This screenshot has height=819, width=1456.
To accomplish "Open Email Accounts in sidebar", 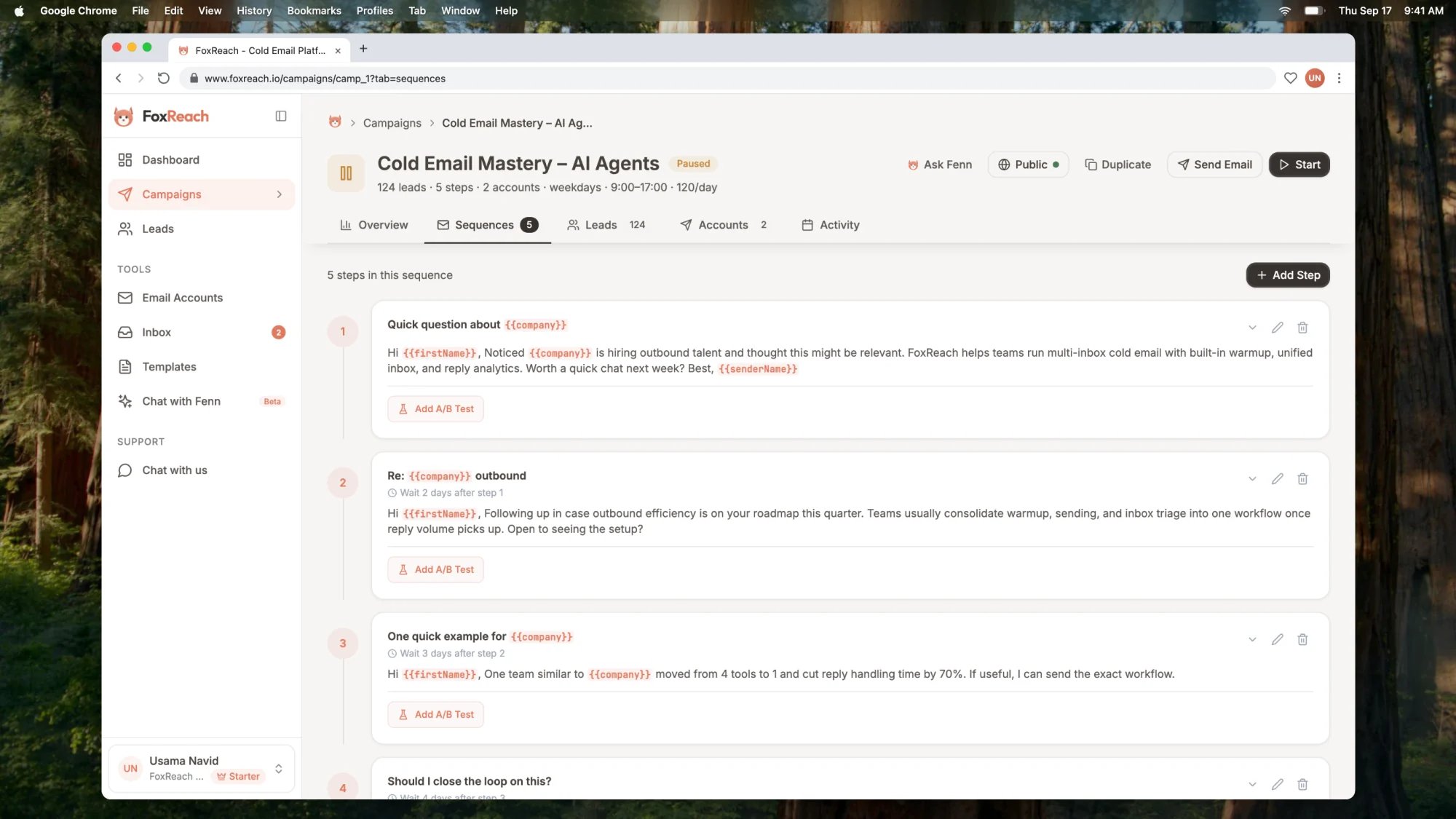I will (202, 298).
